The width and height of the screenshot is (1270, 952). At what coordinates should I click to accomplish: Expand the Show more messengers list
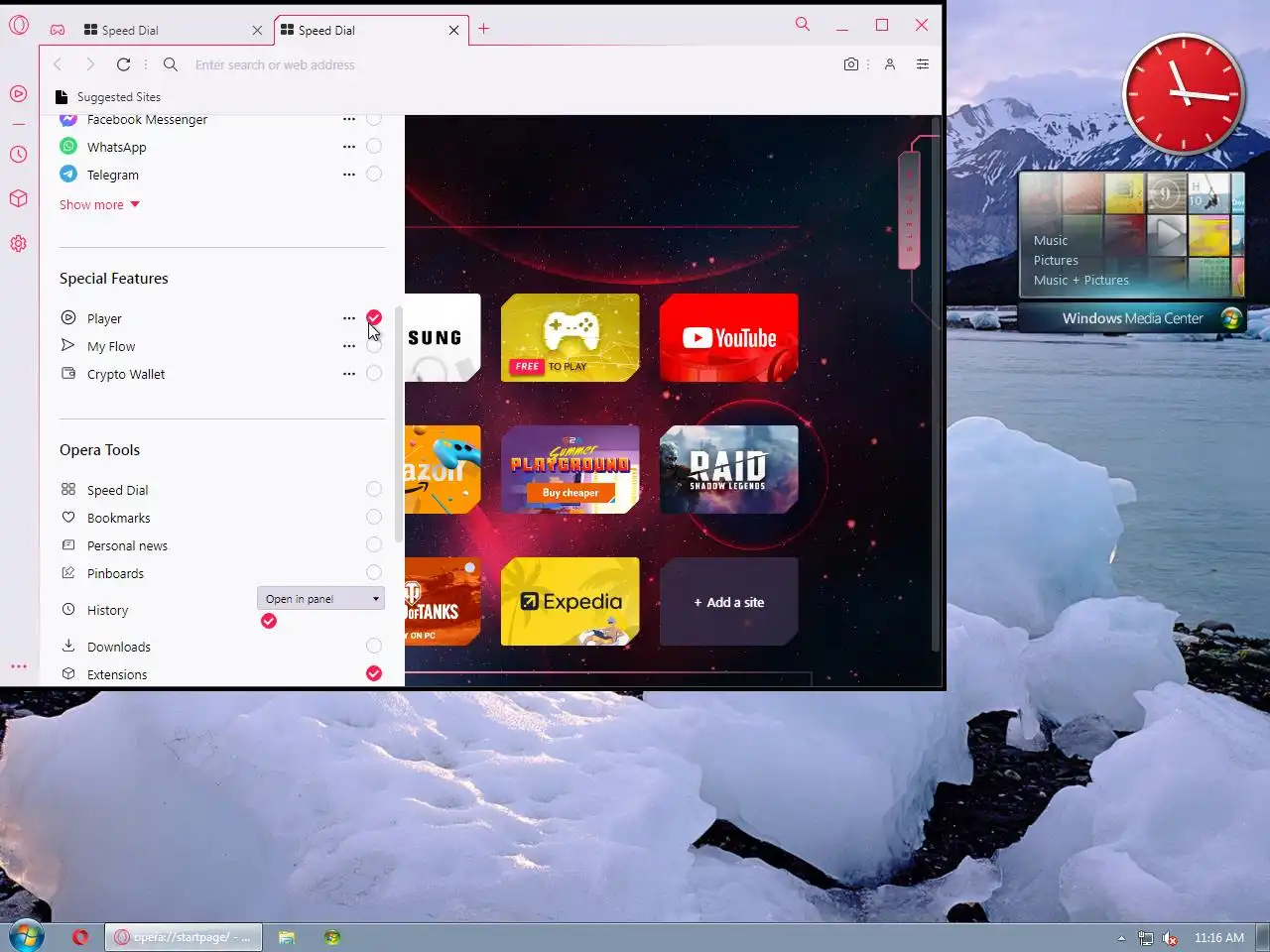click(99, 204)
